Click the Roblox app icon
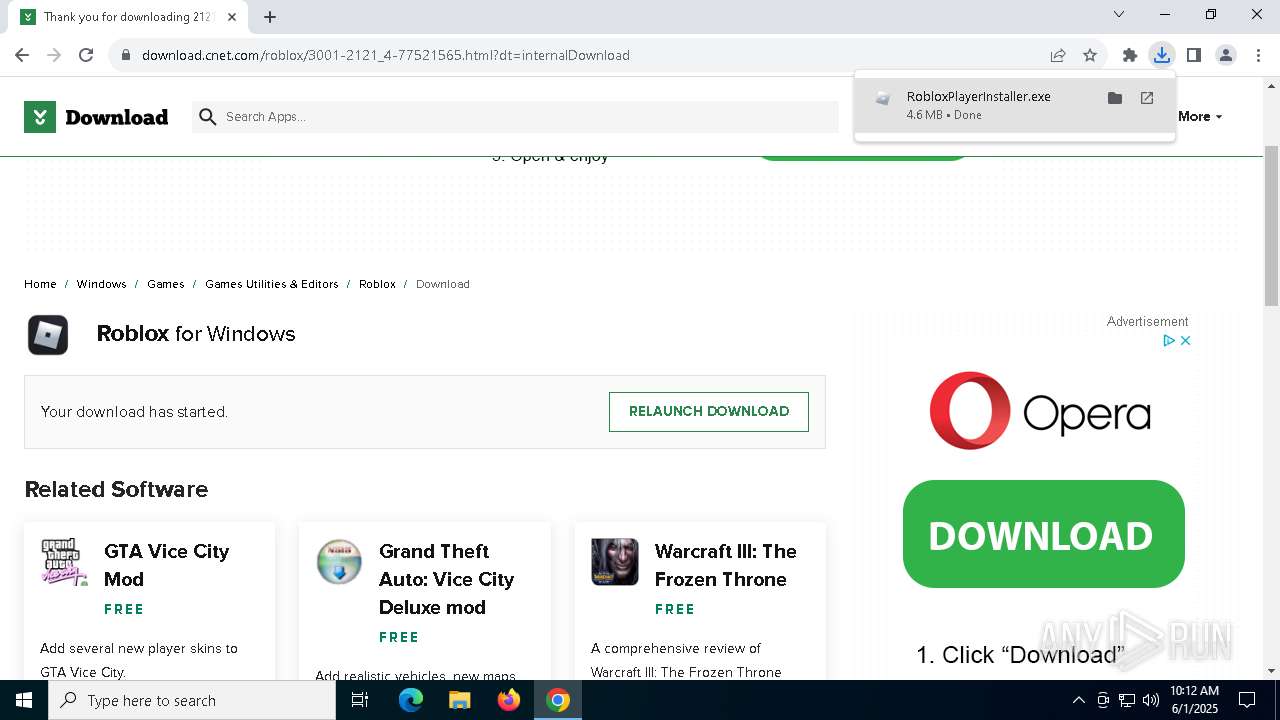Screen dimensions: 1280x720 (48, 335)
